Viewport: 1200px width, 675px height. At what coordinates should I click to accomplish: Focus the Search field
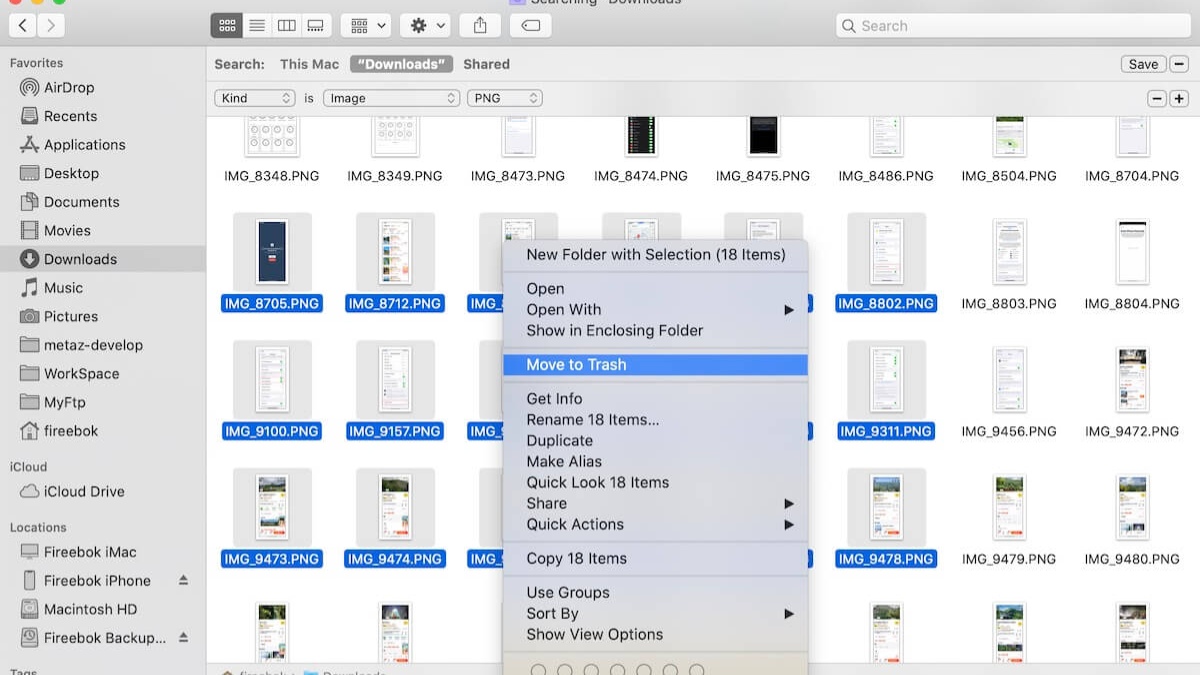[1013, 26]
